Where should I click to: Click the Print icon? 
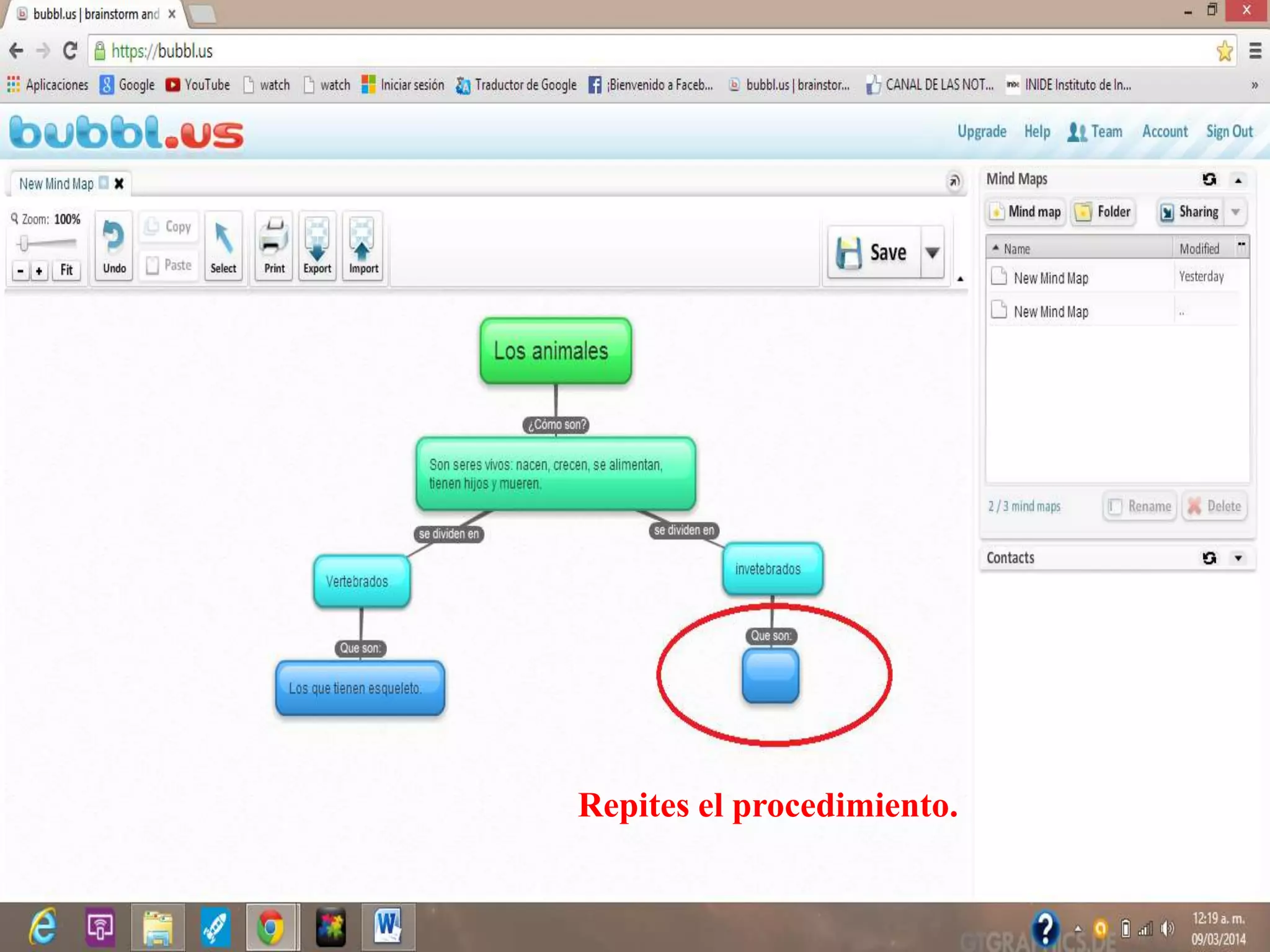(x=274, y=246)
